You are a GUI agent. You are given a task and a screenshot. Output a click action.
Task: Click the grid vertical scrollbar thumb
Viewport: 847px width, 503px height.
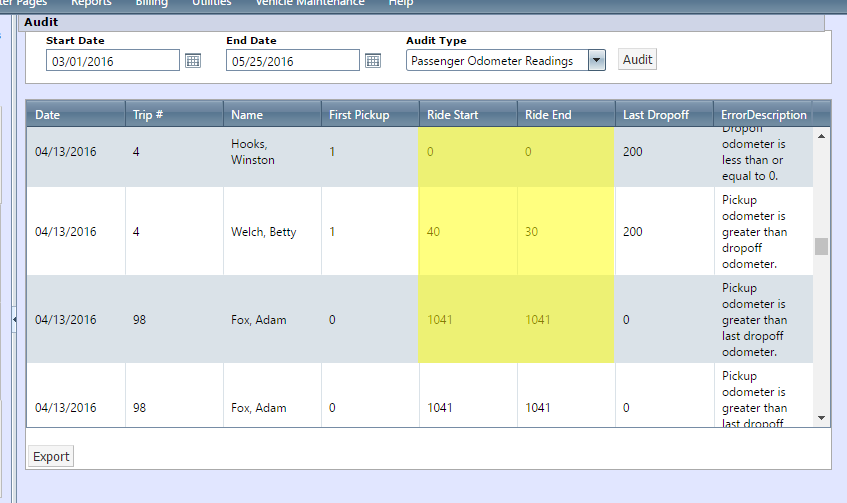click(822, 246)
